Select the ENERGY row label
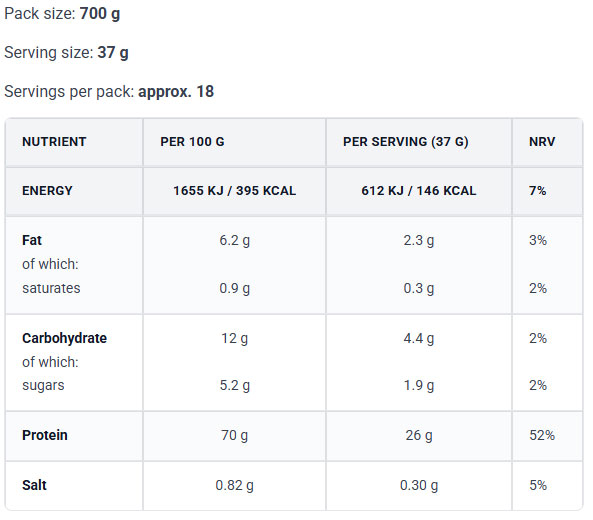This screenshot has height=520, width=593. tap(47, 191)
